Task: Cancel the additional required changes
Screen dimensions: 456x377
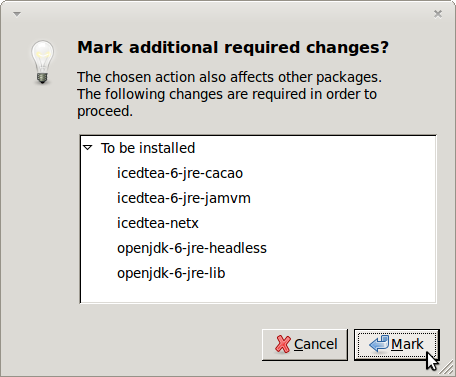Action: [x=305, y=345]
